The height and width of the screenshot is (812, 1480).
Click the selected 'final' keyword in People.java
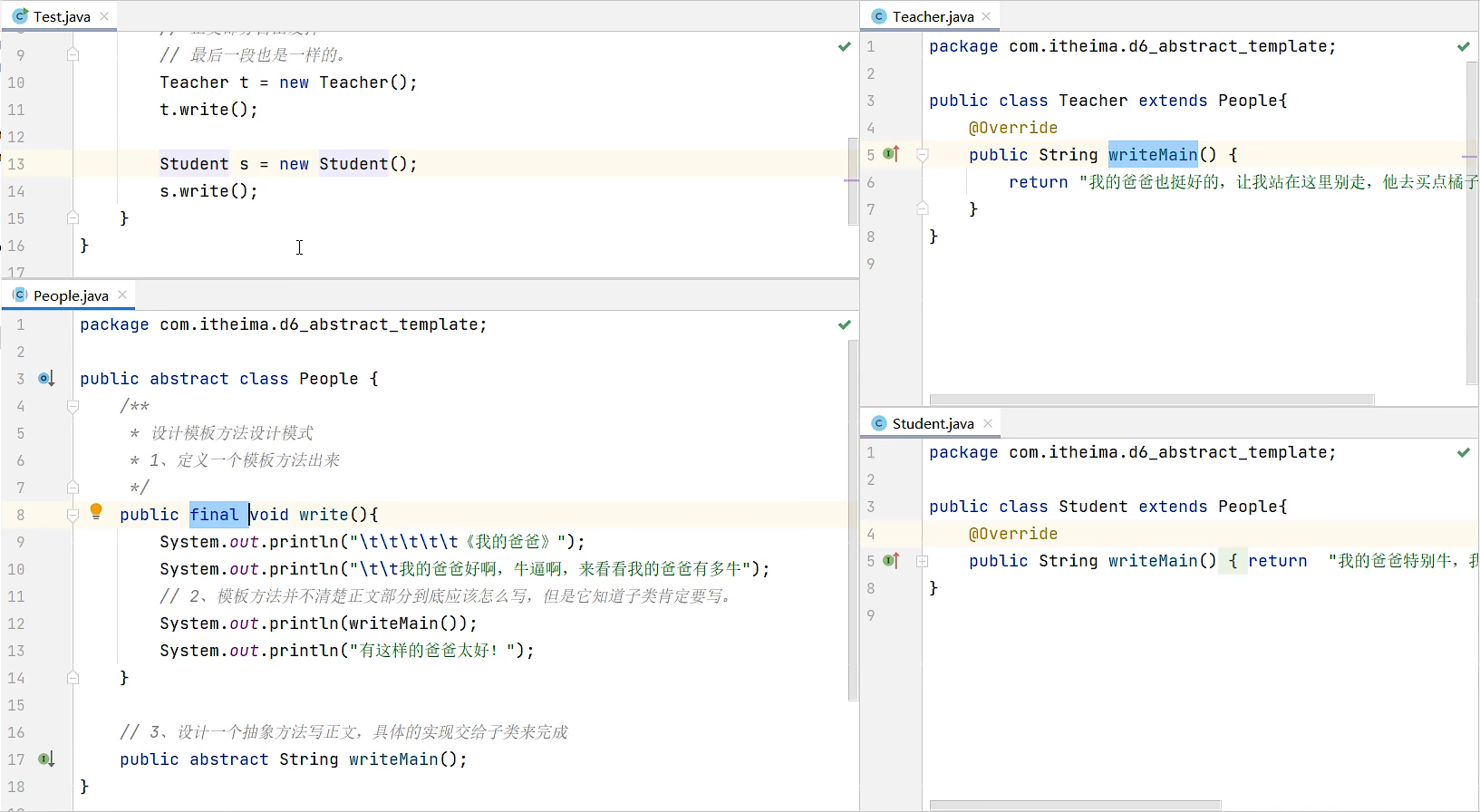(214, 515)
